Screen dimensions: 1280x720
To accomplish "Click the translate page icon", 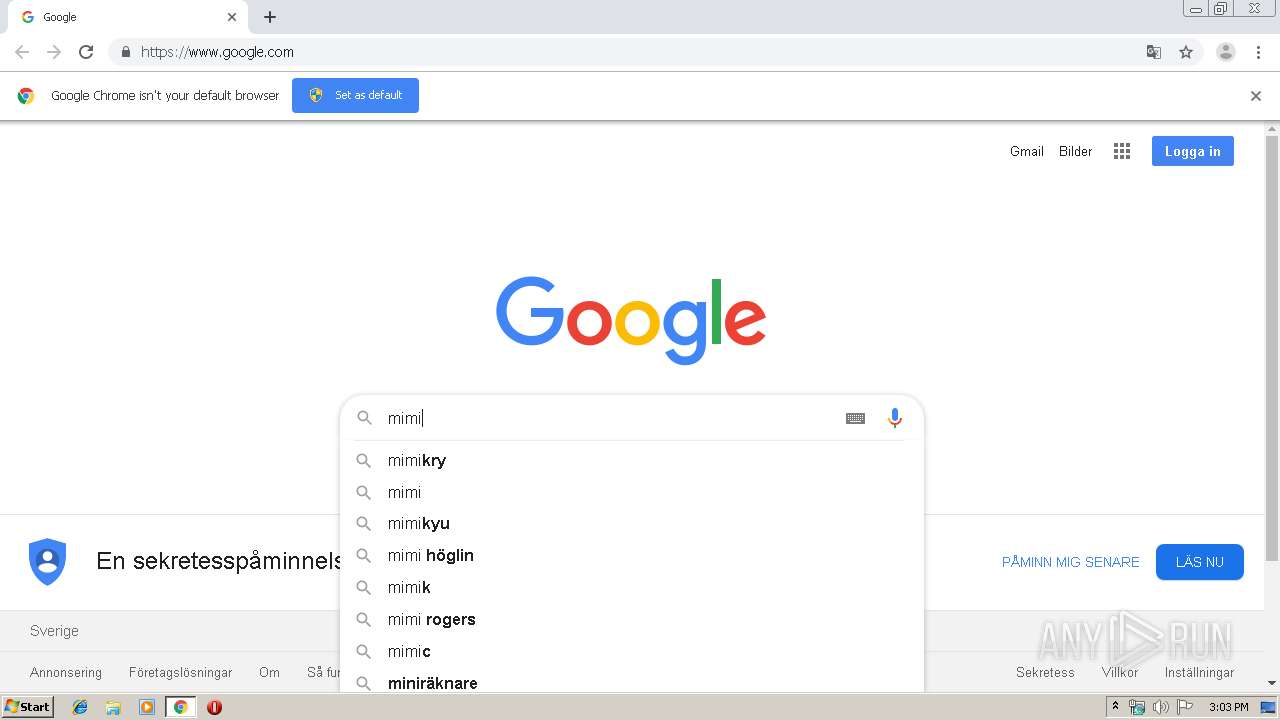I will (x=1154, y=52).
